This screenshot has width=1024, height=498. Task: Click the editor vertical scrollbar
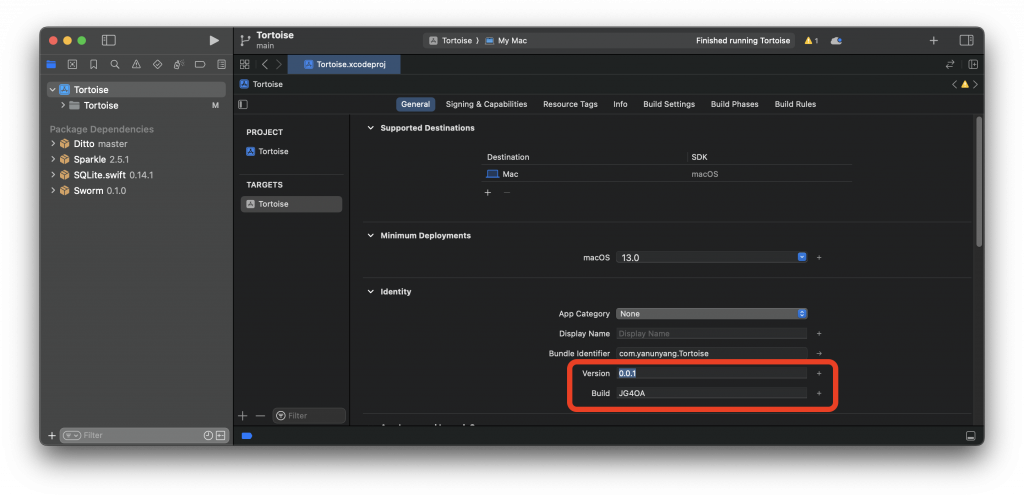click(x=979, y=182)
